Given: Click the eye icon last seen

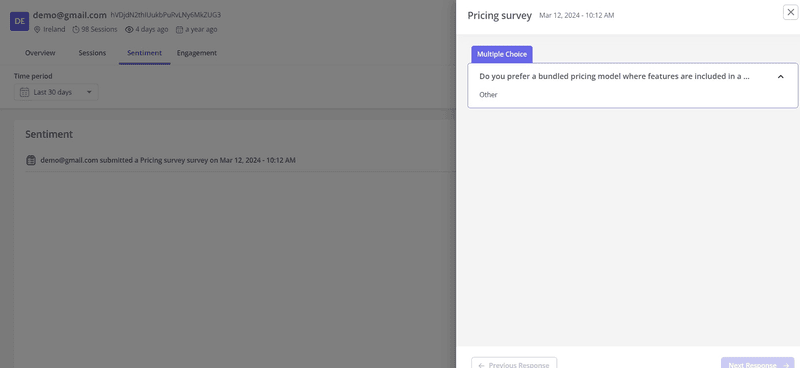Looking at the screenshot, I should (129, 30).
